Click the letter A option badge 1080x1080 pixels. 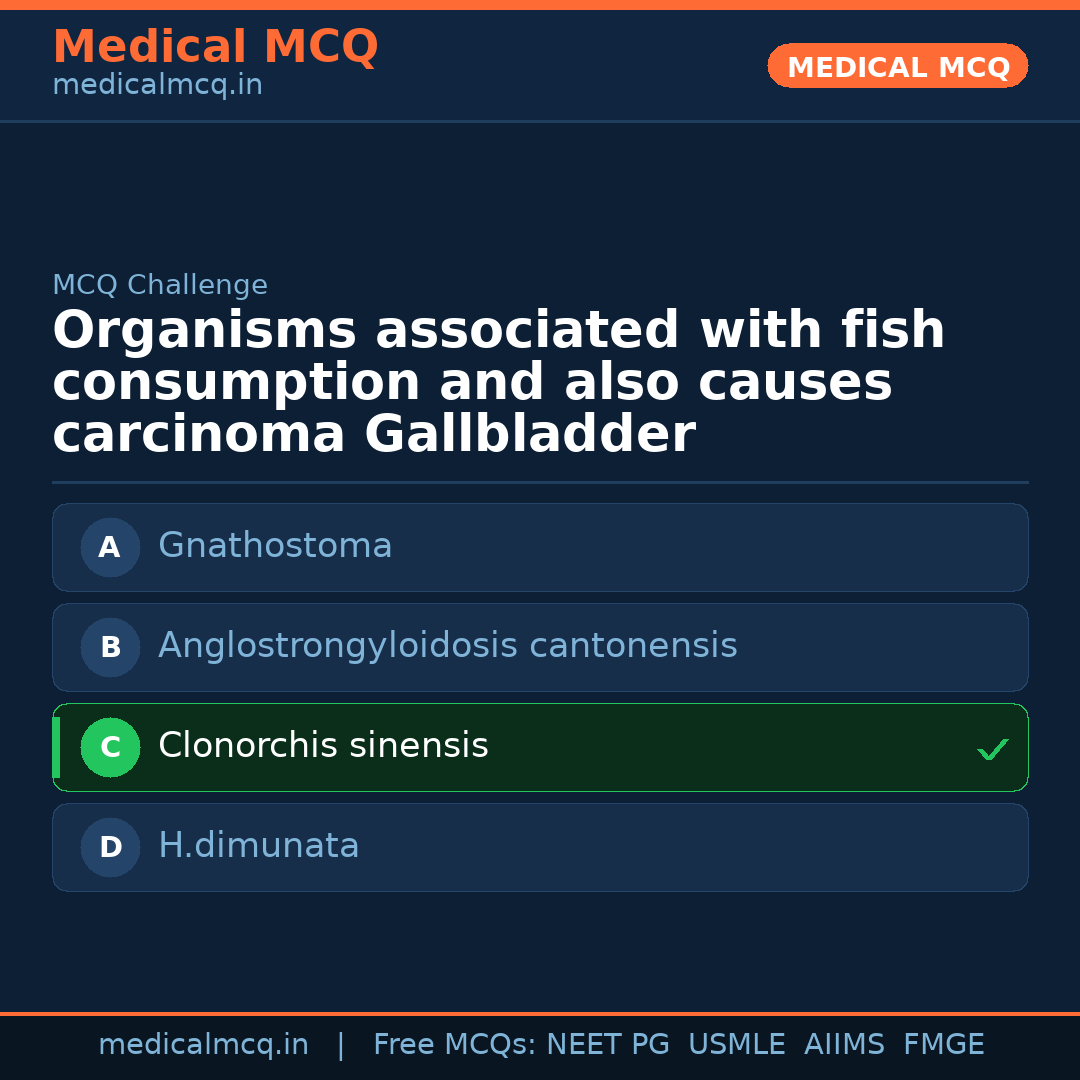(x=110, y=547)
